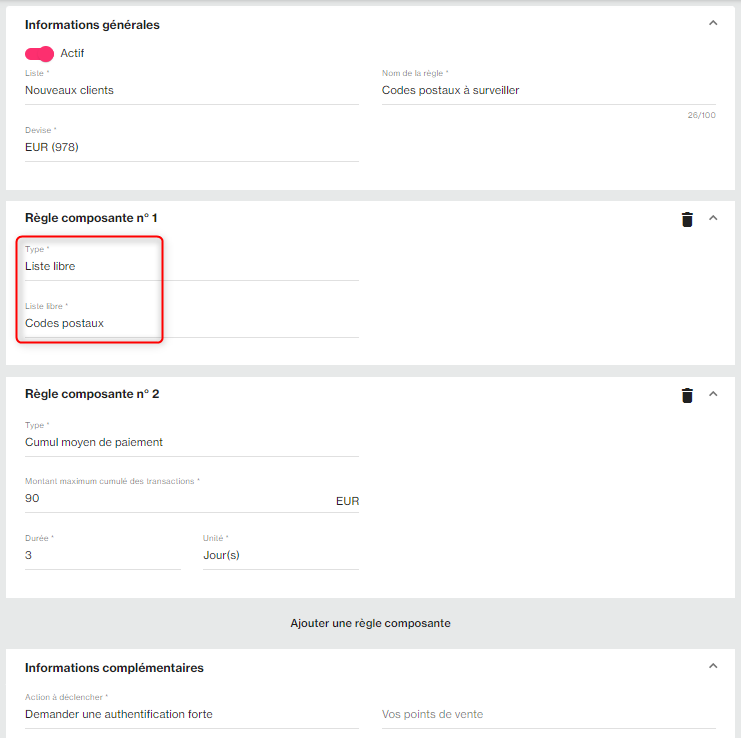Toggle the Actif switch off

(39, 54)
